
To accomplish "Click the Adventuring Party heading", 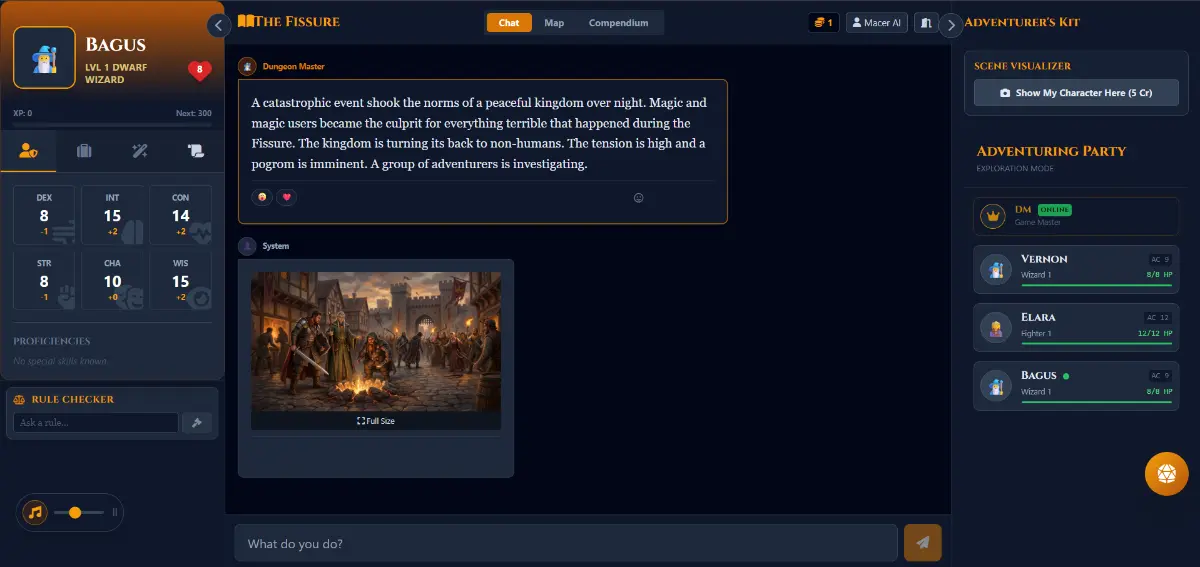I will pyautogui.click(x=1051, y=151).
